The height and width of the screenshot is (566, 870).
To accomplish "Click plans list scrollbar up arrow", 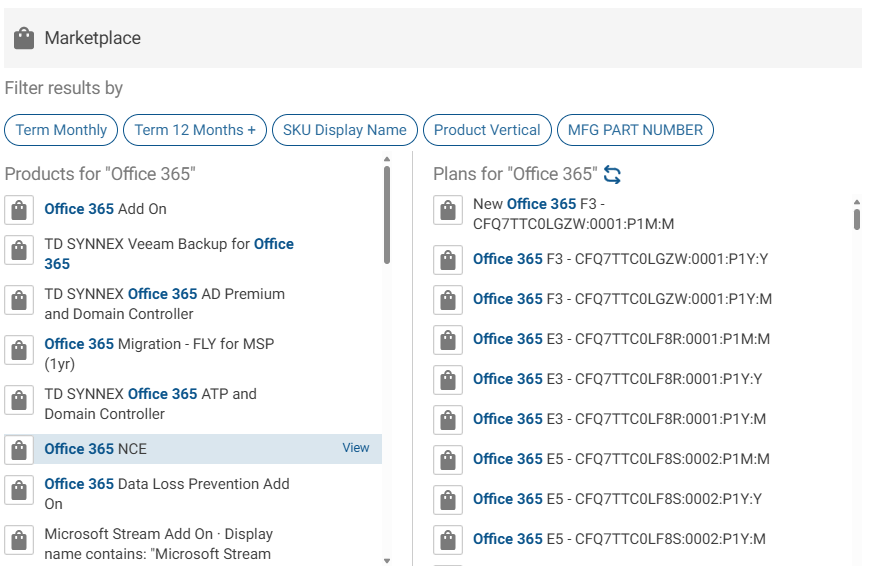I will click(857, 203).
